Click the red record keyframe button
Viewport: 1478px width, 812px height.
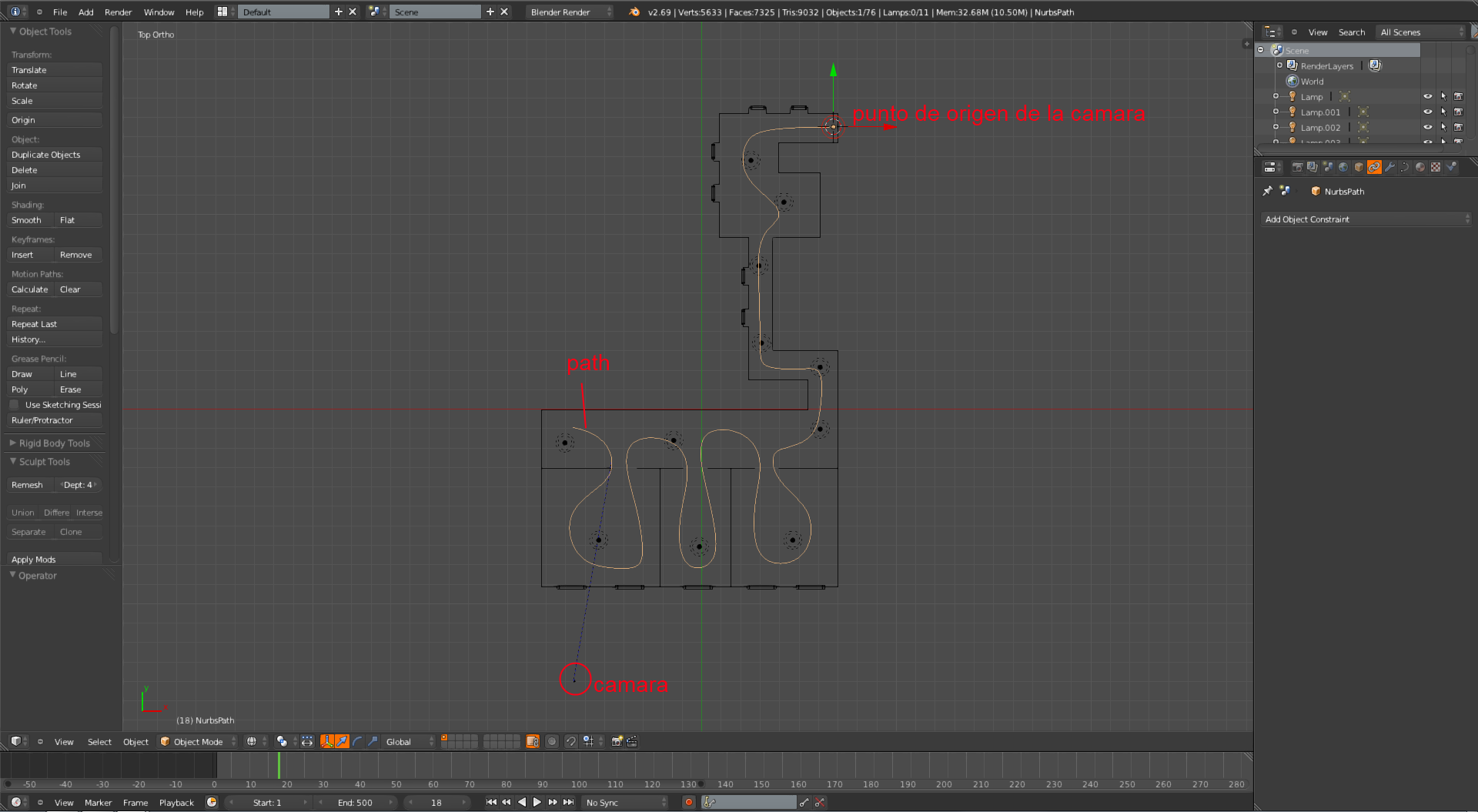pyautogui.click(x=688, y=802)
